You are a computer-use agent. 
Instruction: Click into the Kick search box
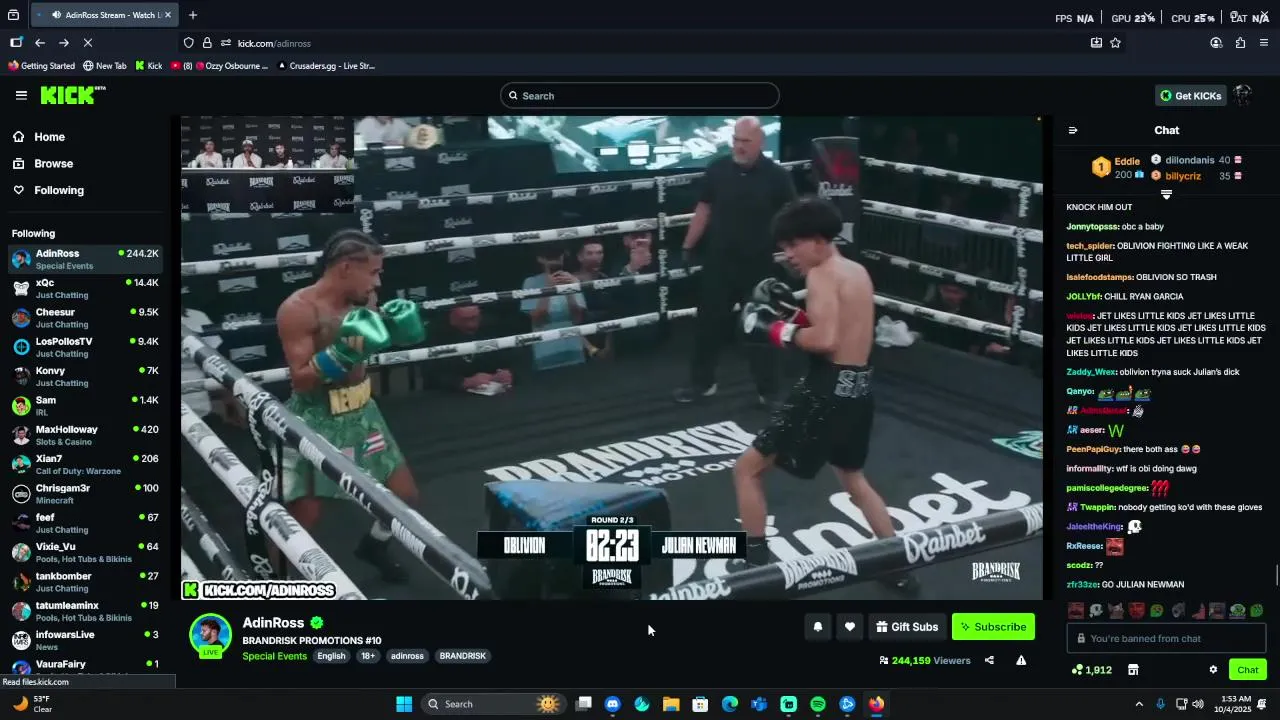click(x=640, y=96)
